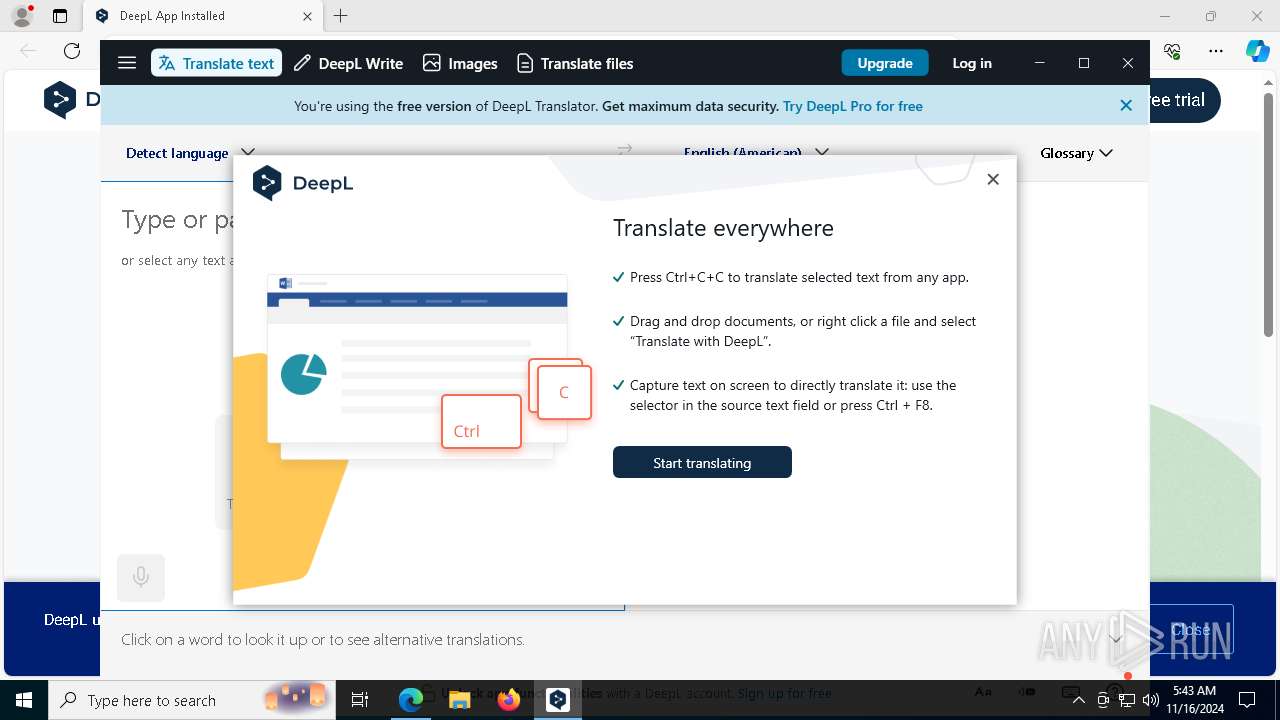This screenshot has height=720, width=1280.
Task: Refresh the browser page
Action: [72, 51]
